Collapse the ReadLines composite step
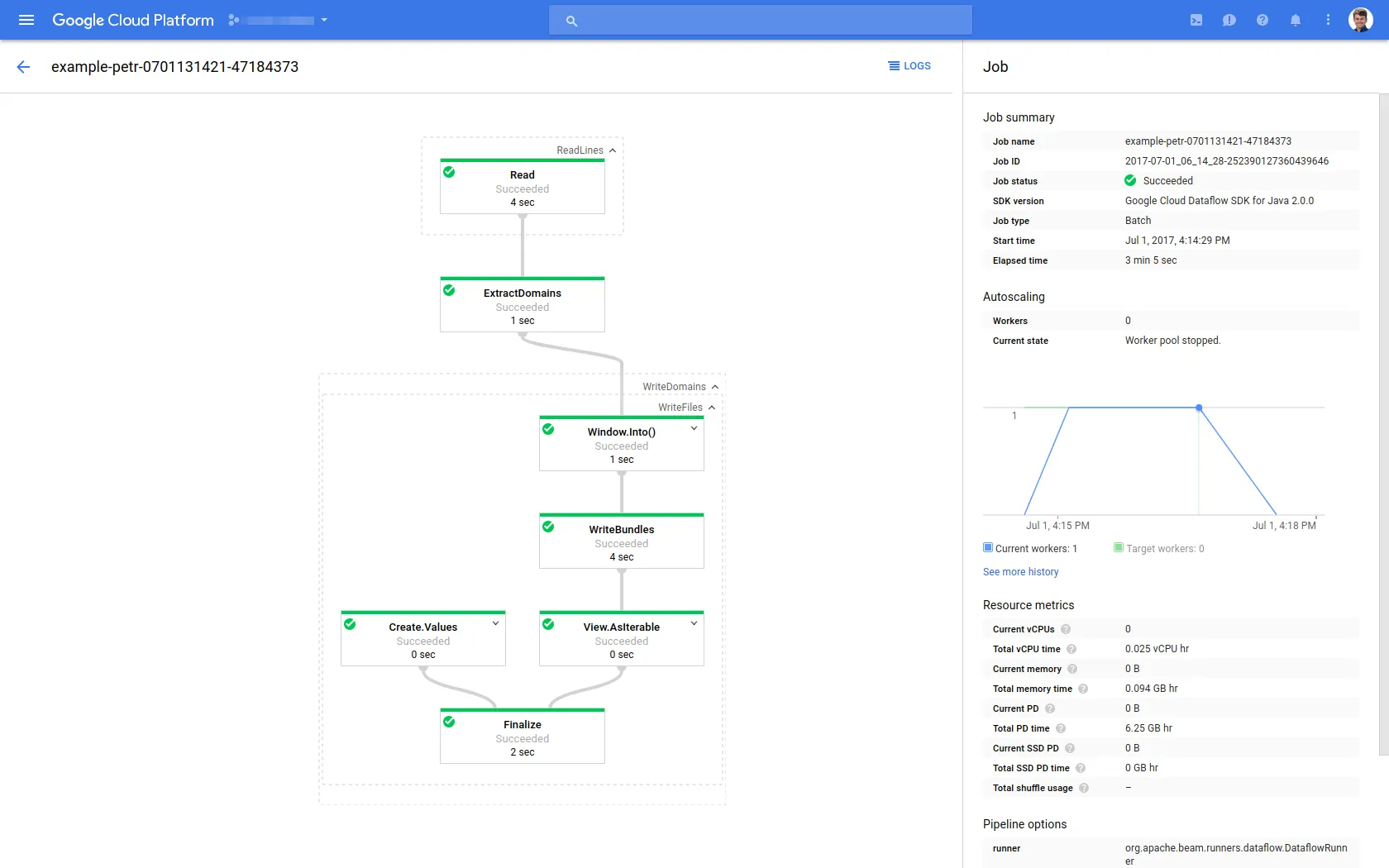1389x868 pixels. (x=613, y=150)
